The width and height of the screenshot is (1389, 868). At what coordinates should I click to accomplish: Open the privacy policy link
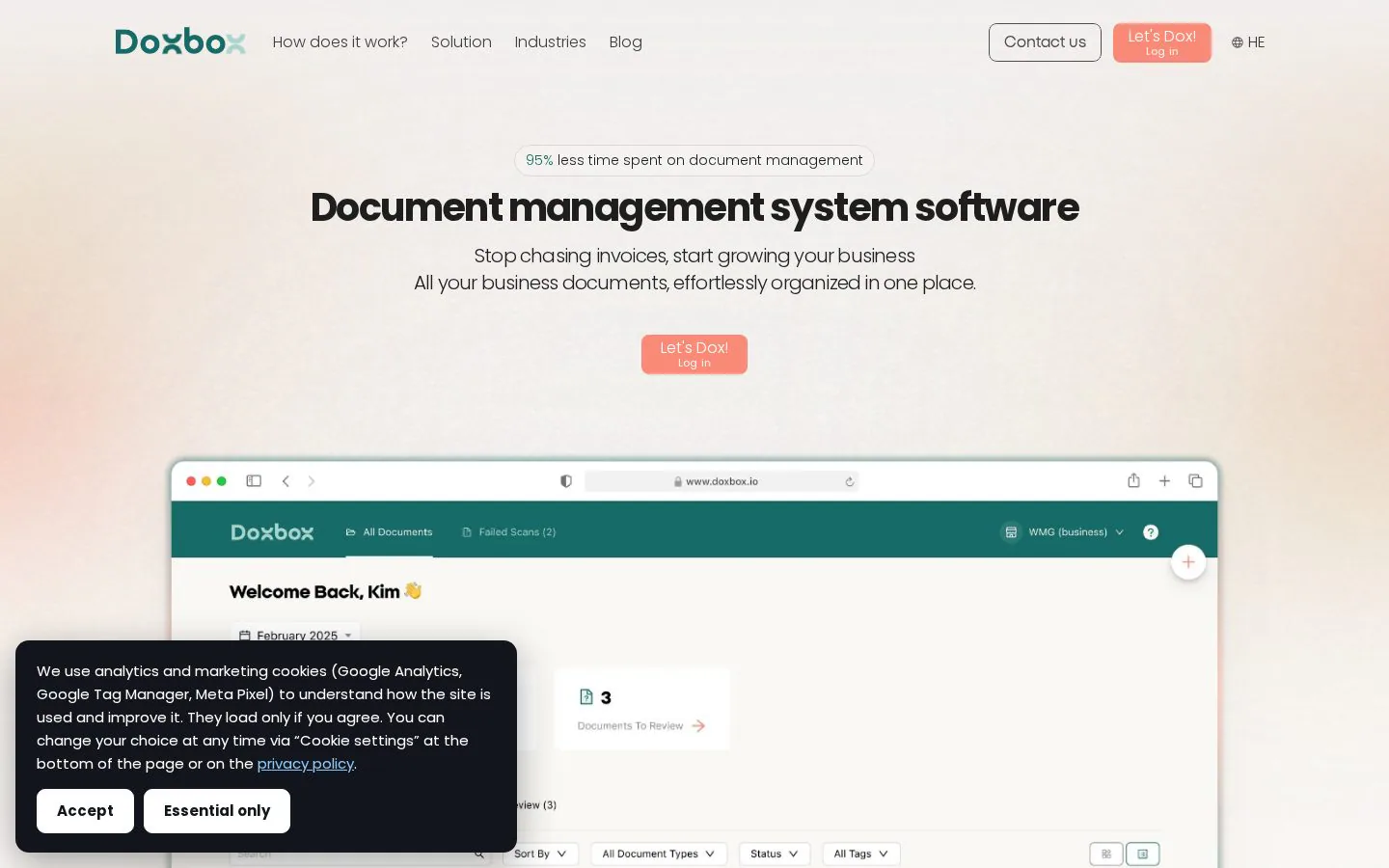point(305,764)
